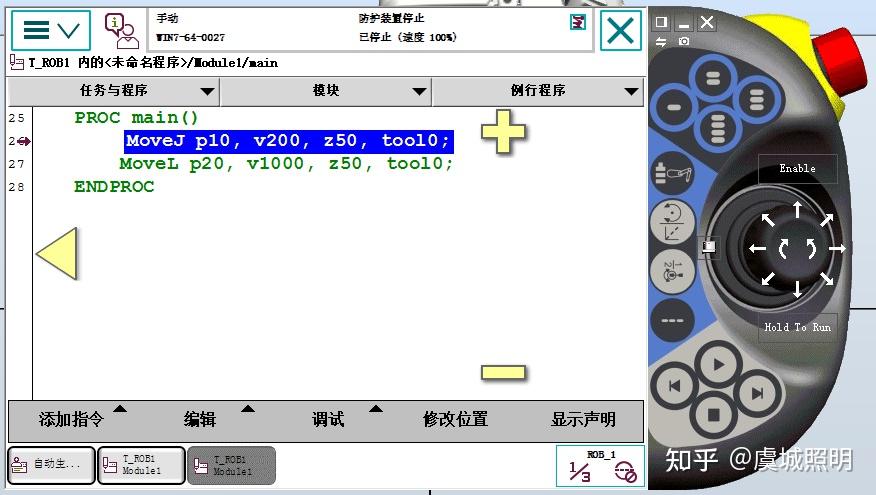Open the 任务与程序 dropdown
Viewport: 876px width, 495px height.
(114, 91)
